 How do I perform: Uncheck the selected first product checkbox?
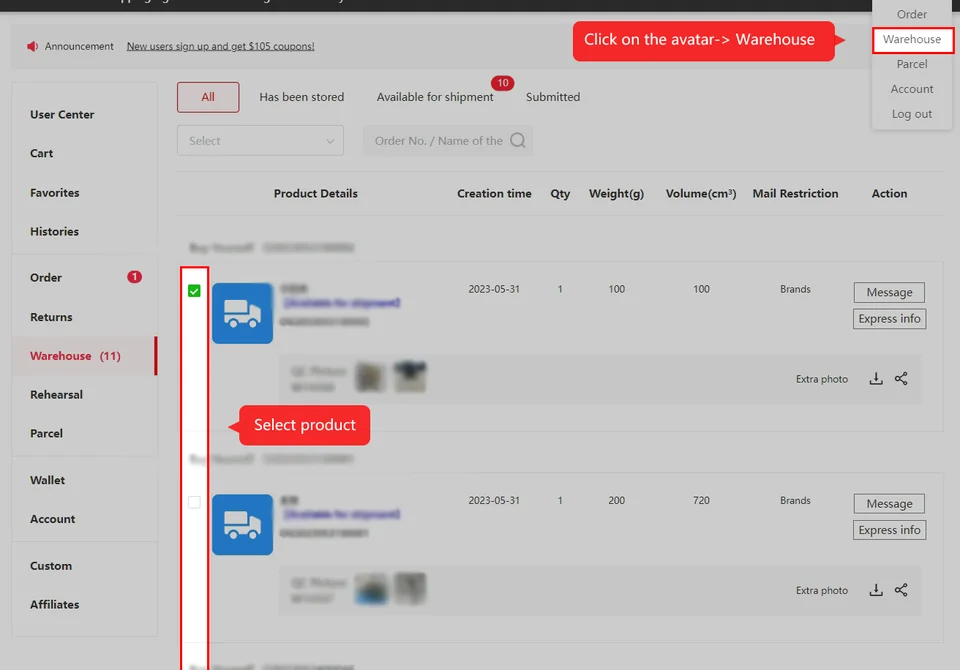[x=194, y=291]
